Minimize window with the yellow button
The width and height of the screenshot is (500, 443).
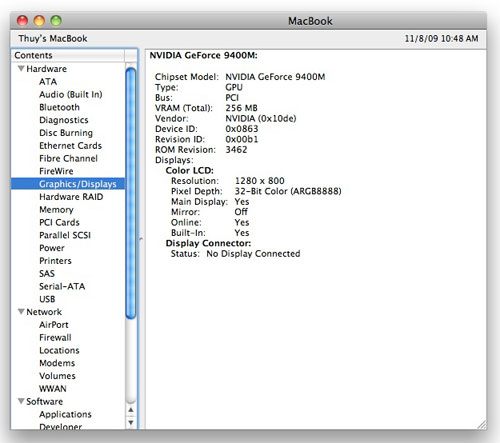coord(39,21)
